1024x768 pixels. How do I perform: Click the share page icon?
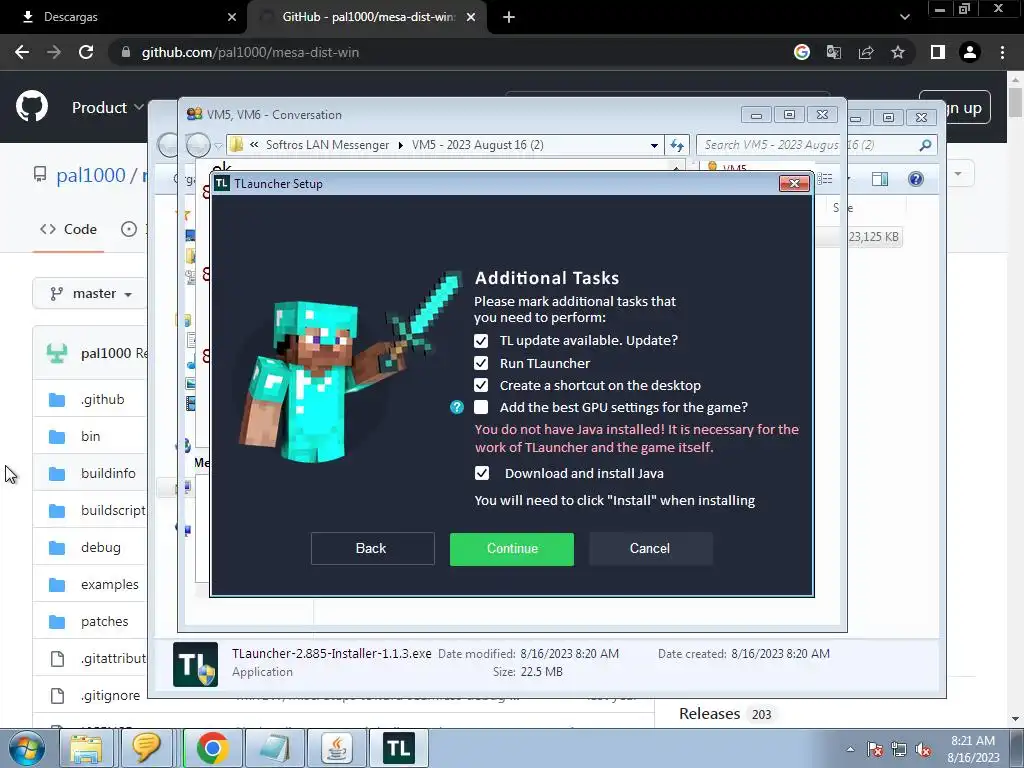[866, 52]
